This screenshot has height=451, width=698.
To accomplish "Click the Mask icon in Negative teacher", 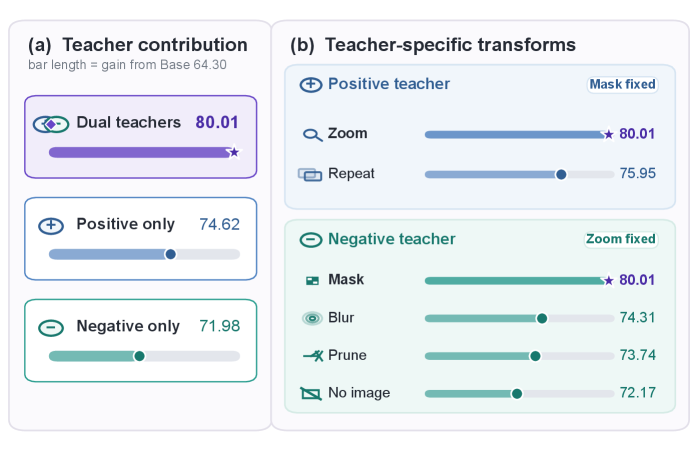I will 312,280.
